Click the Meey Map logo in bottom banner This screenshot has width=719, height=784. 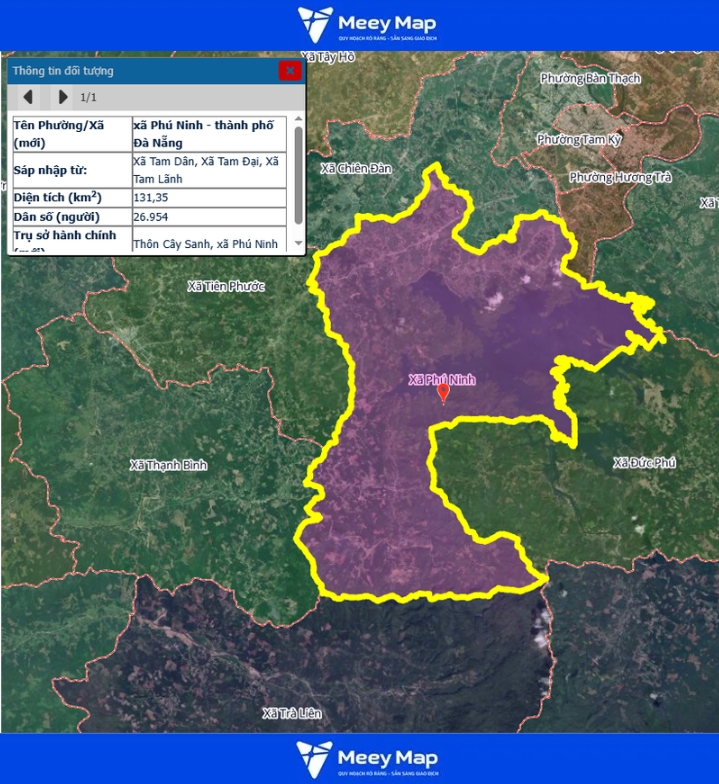coord(366,759)
